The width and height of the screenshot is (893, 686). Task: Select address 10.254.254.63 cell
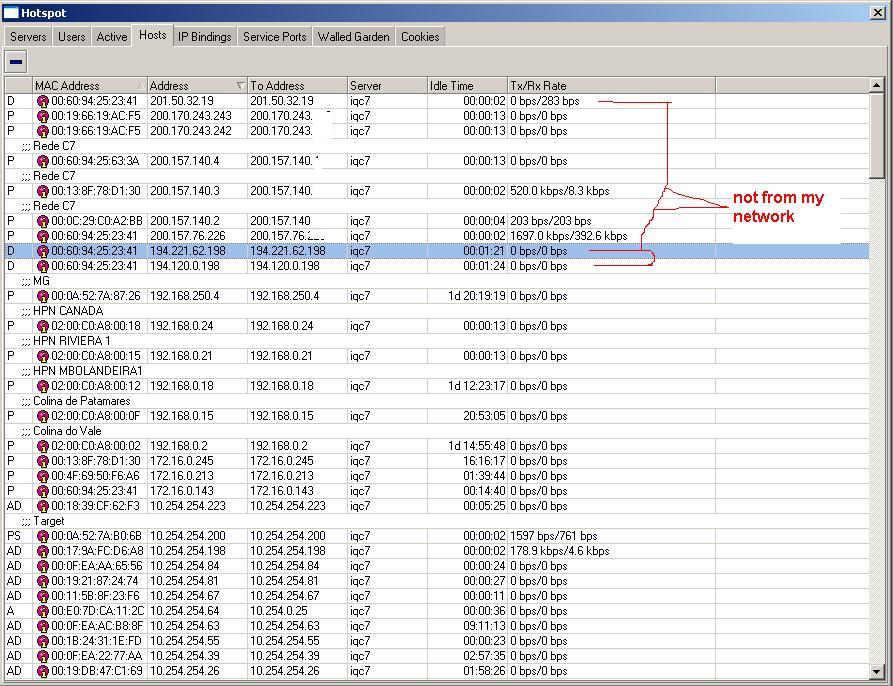(x=198, y=626)
